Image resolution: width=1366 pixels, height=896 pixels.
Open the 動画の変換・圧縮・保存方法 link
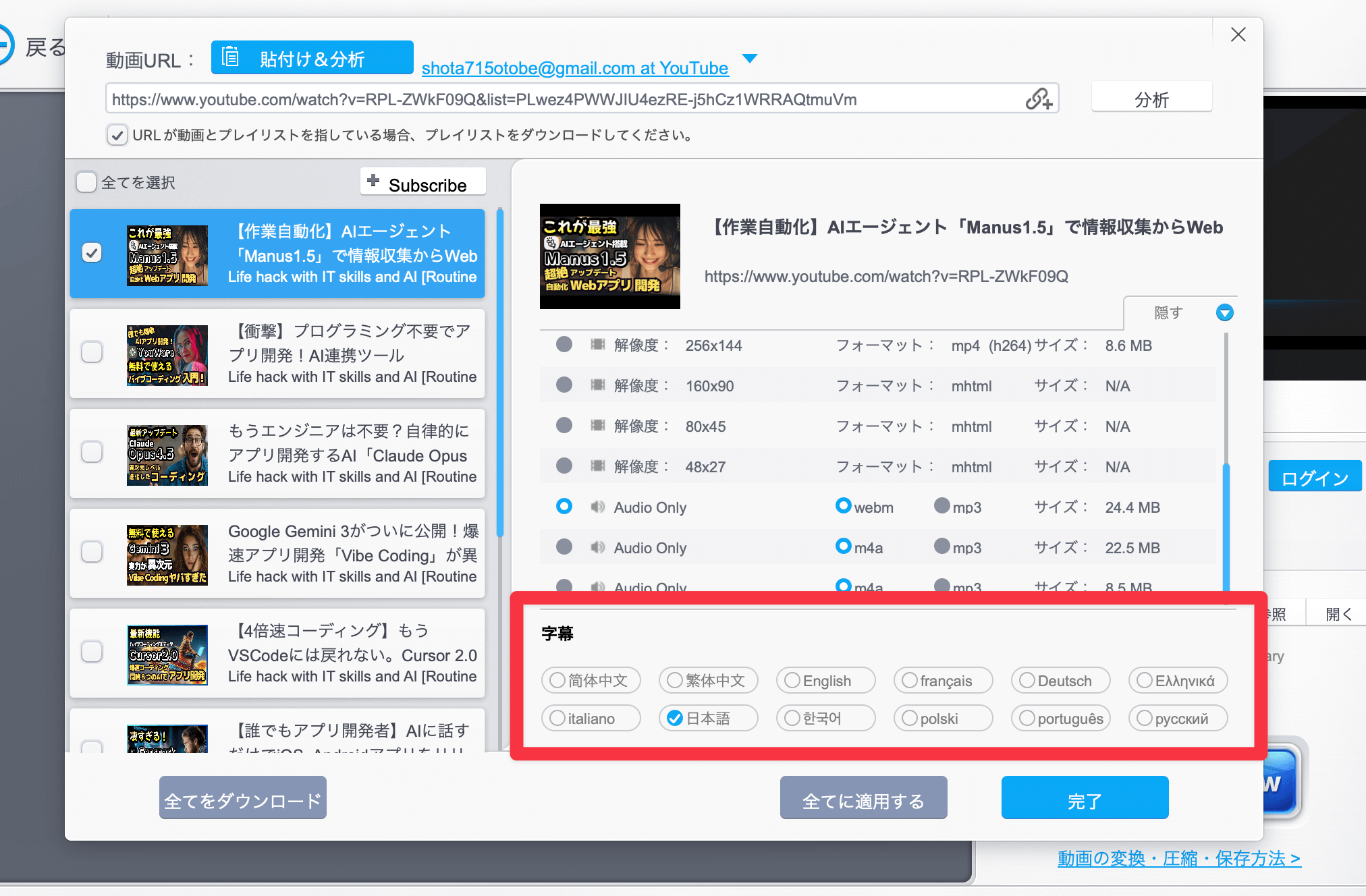(x=1178, y=858)
